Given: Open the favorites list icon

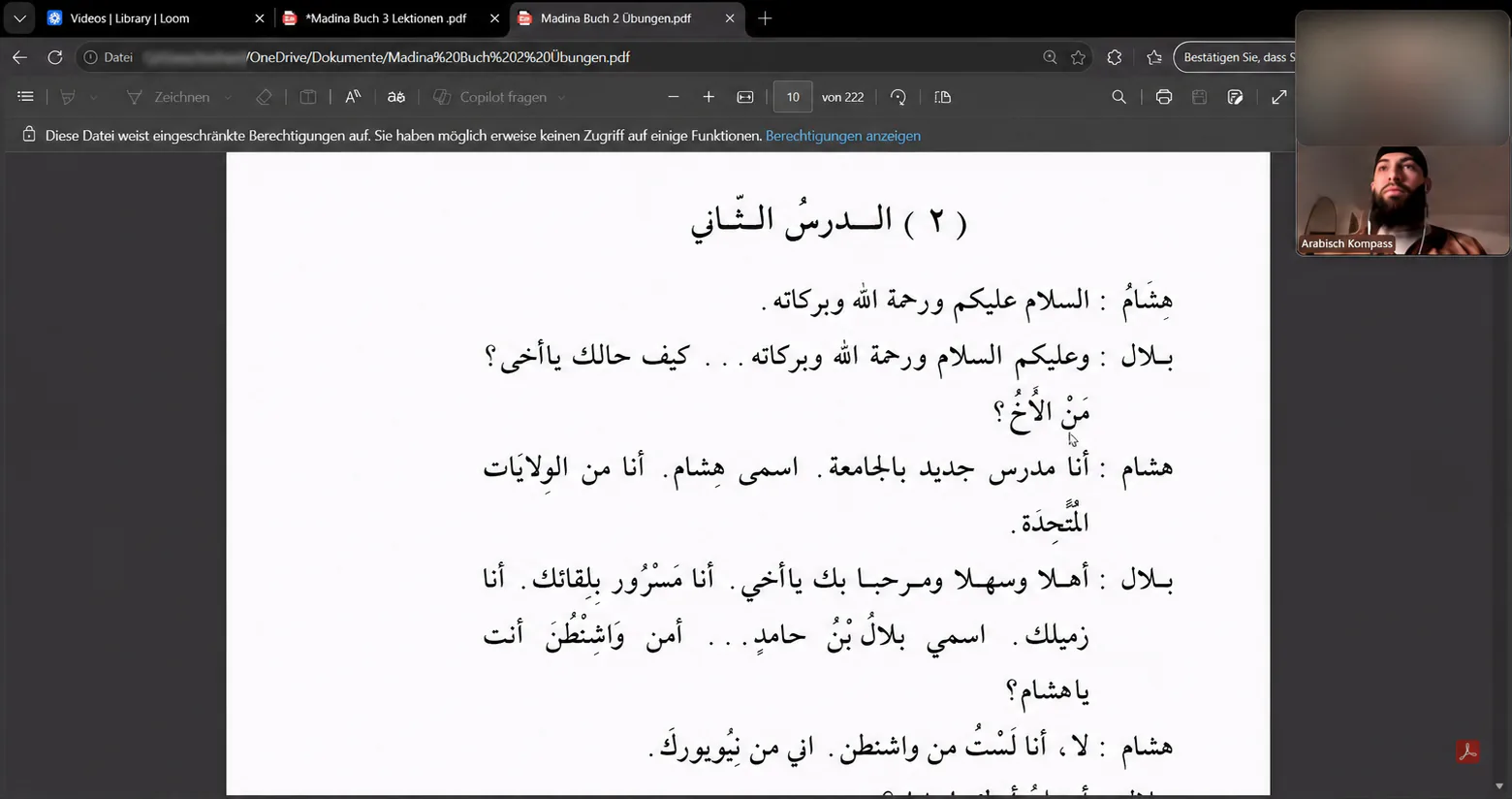Looking at the screenshot, I should click(1154, 57).
